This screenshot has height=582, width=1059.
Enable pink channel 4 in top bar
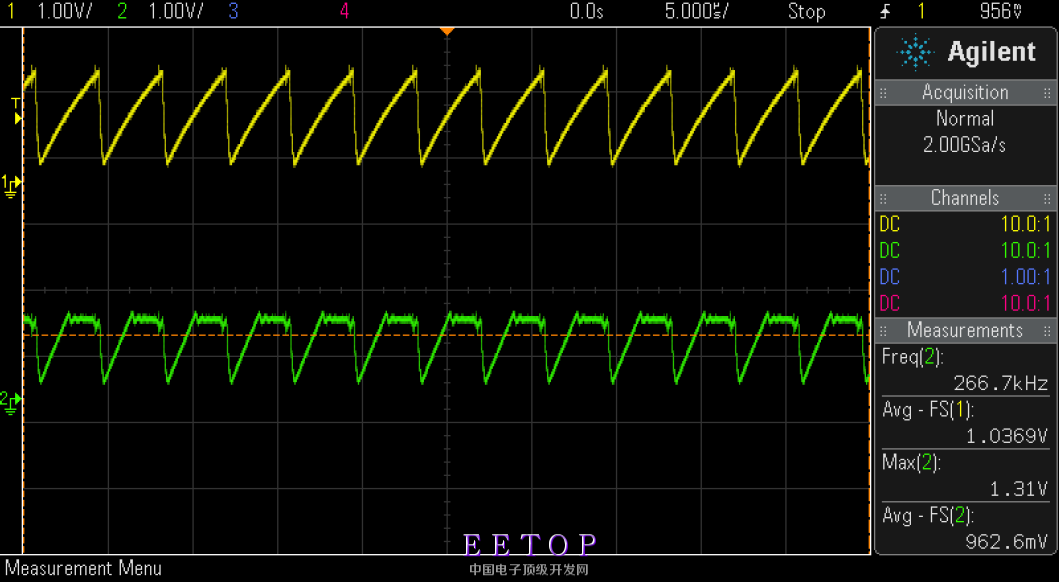pos(344,11)
